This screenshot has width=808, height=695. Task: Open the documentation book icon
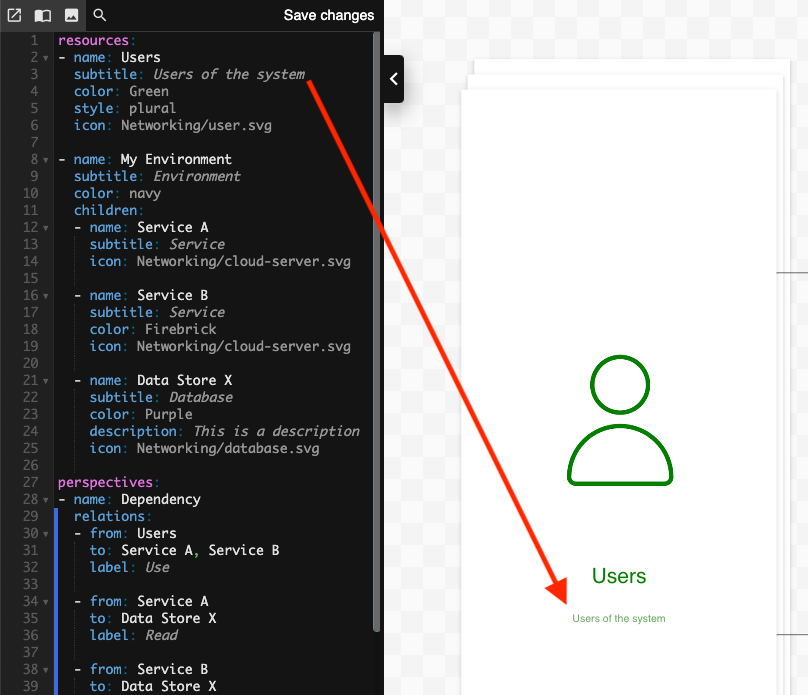coord(42,15)
